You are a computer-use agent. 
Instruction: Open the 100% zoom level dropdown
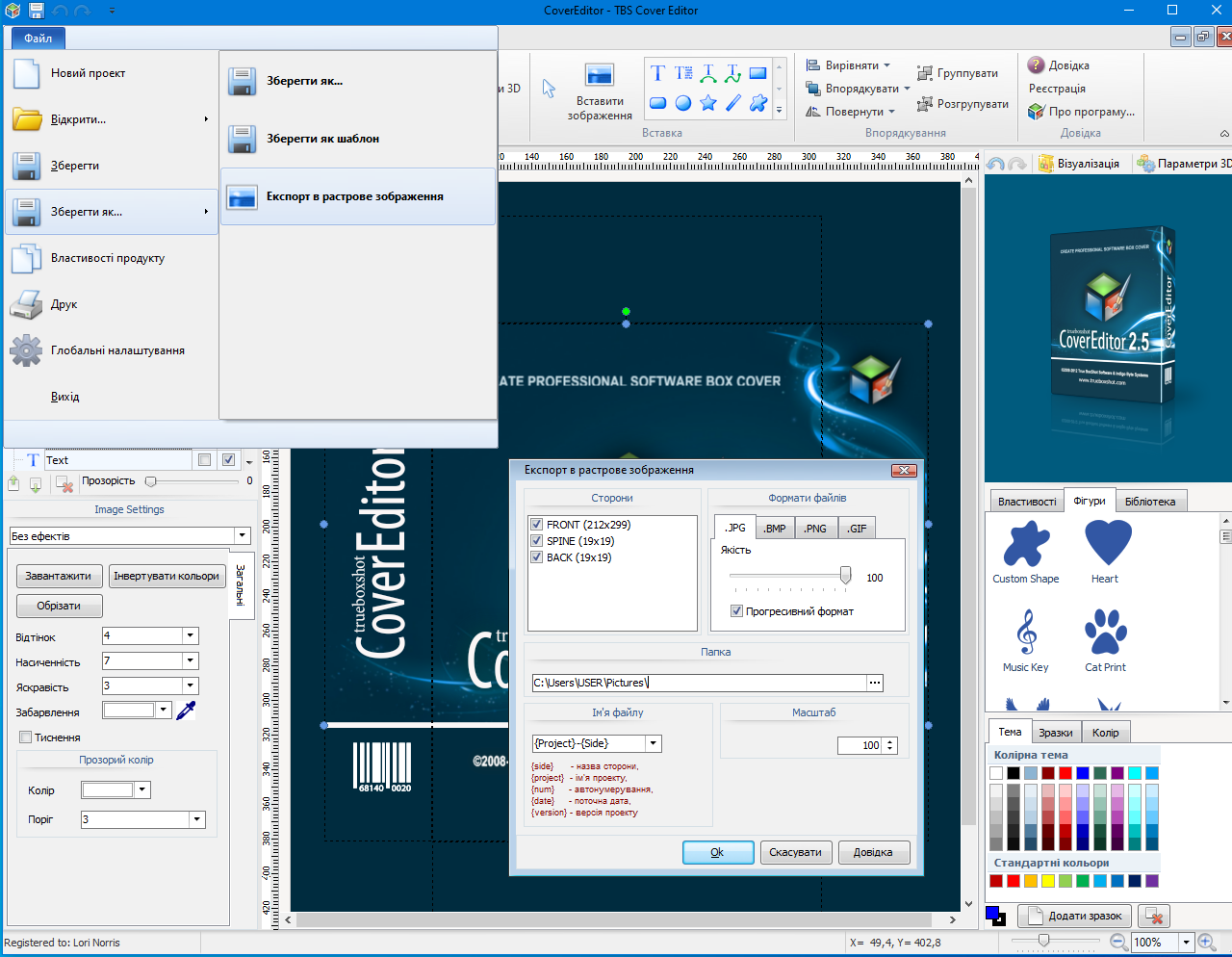click(1186, 943)
